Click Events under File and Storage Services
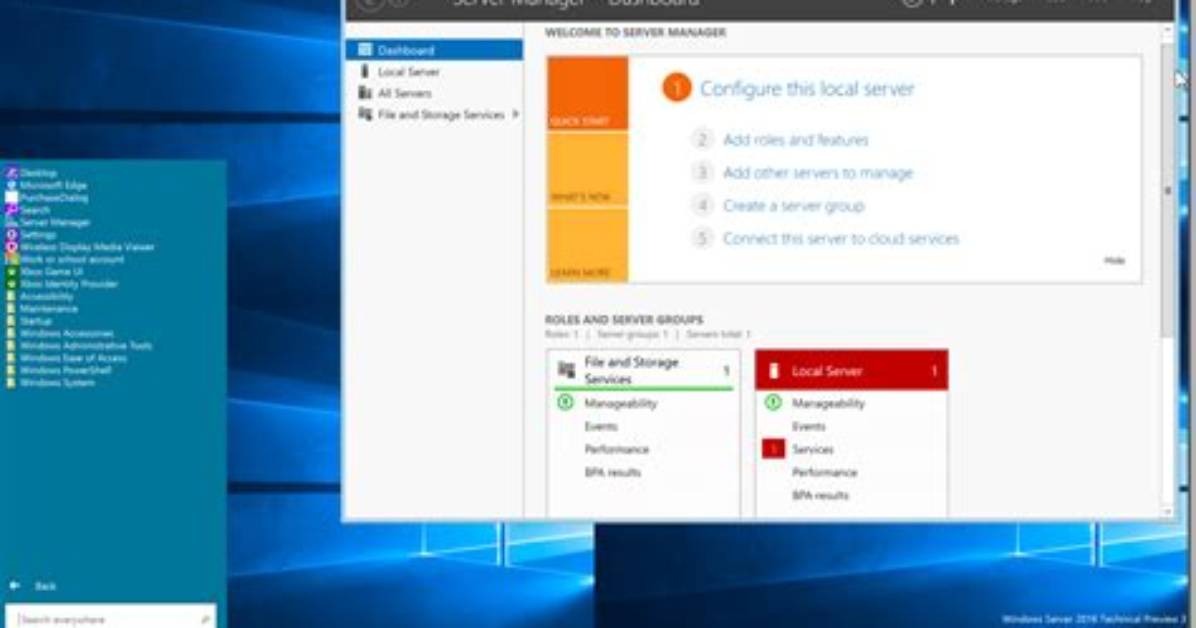Viewport: 1196px width, 628px height. (601, 426)
